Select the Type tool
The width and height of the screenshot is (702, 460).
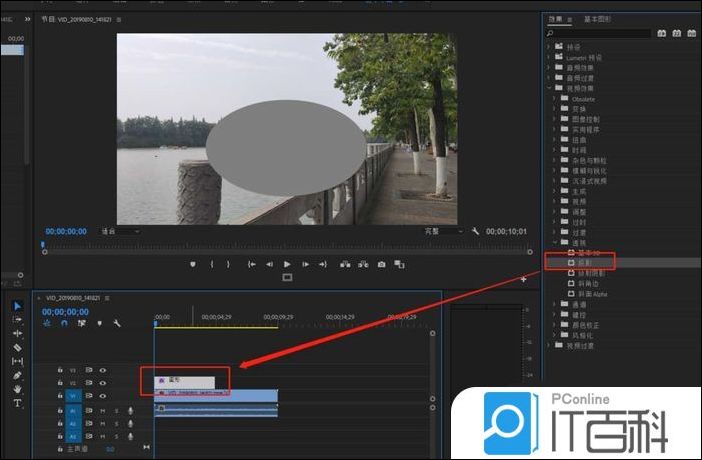point(17,403)
